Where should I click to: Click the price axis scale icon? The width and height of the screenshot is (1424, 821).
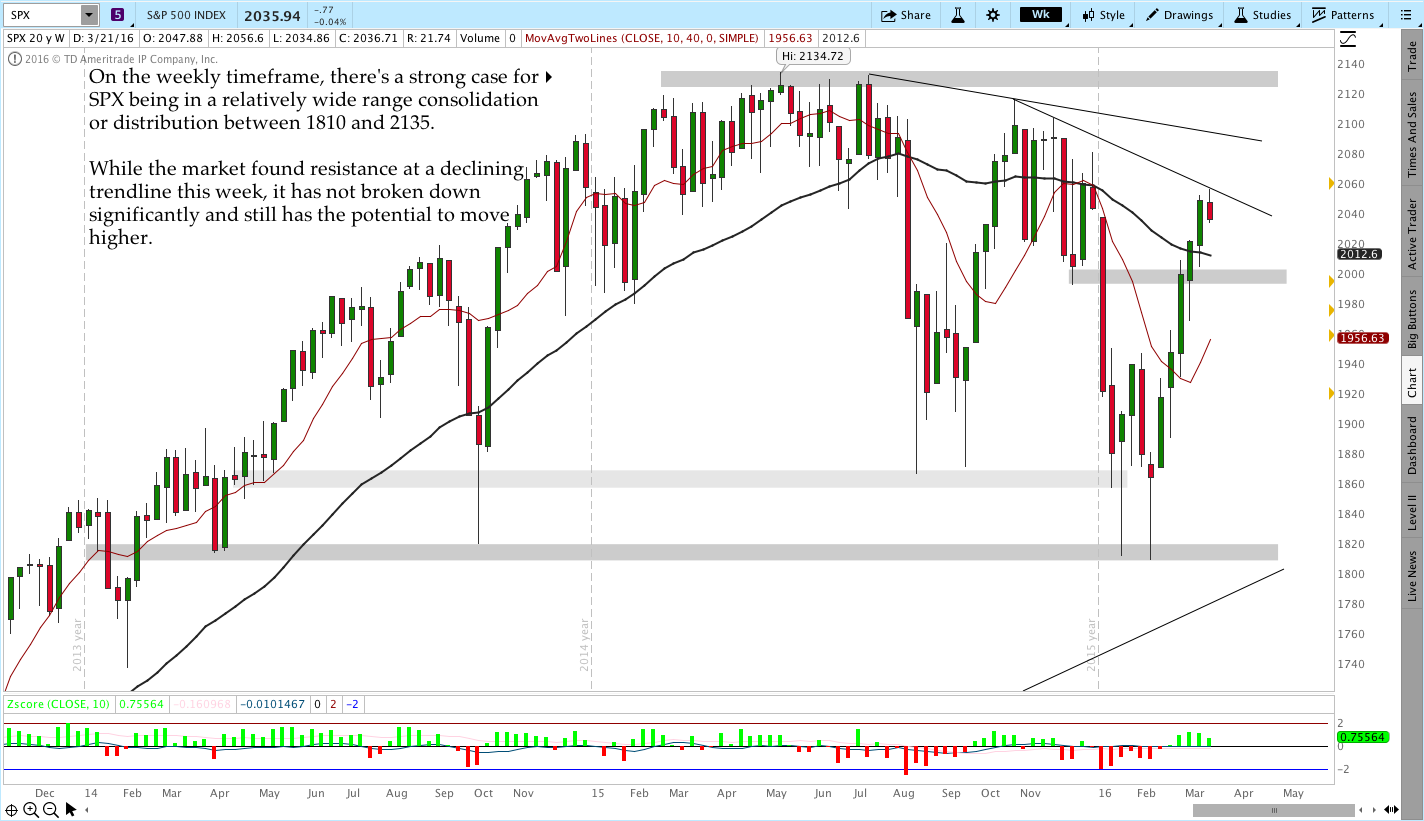1348,38
